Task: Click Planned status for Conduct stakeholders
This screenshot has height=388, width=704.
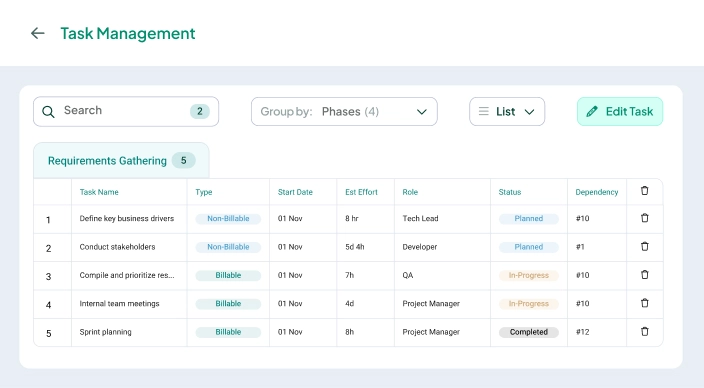Action: point(528,247)
